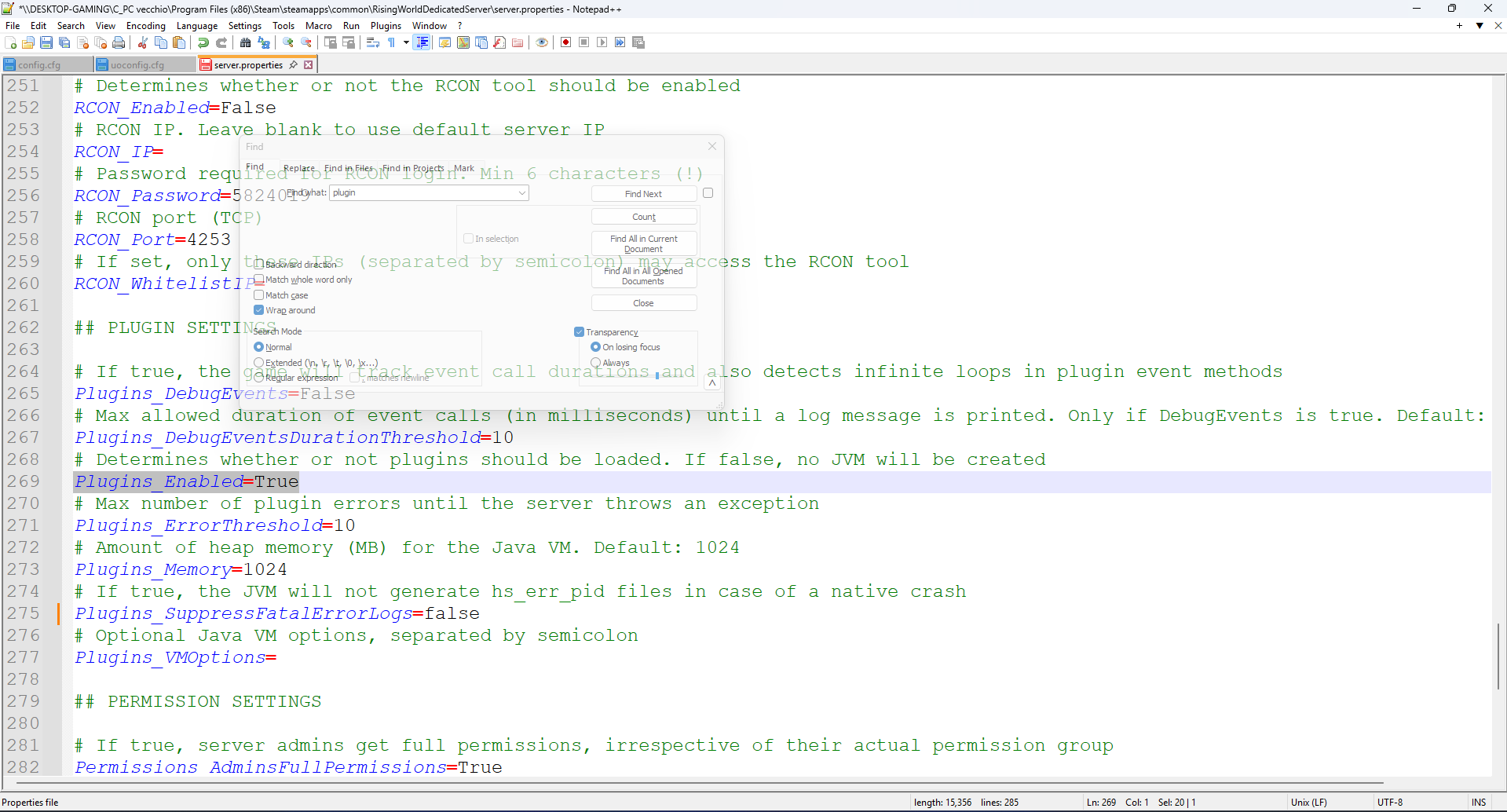
Task: Click the Print toolbar icon
Action: click(x=119, y=42)
